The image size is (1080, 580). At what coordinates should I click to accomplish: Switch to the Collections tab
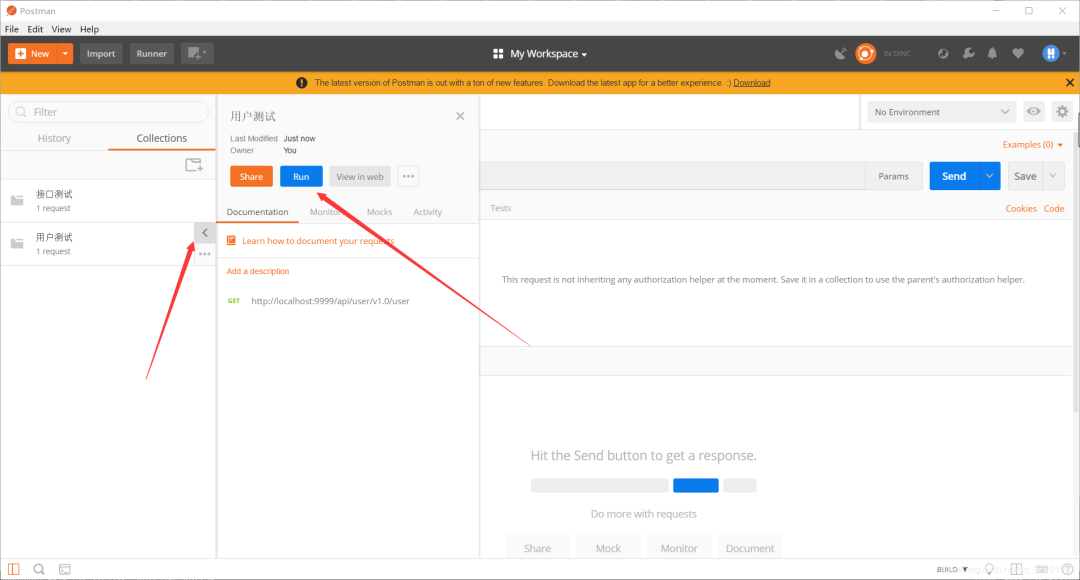click(162, 138)
